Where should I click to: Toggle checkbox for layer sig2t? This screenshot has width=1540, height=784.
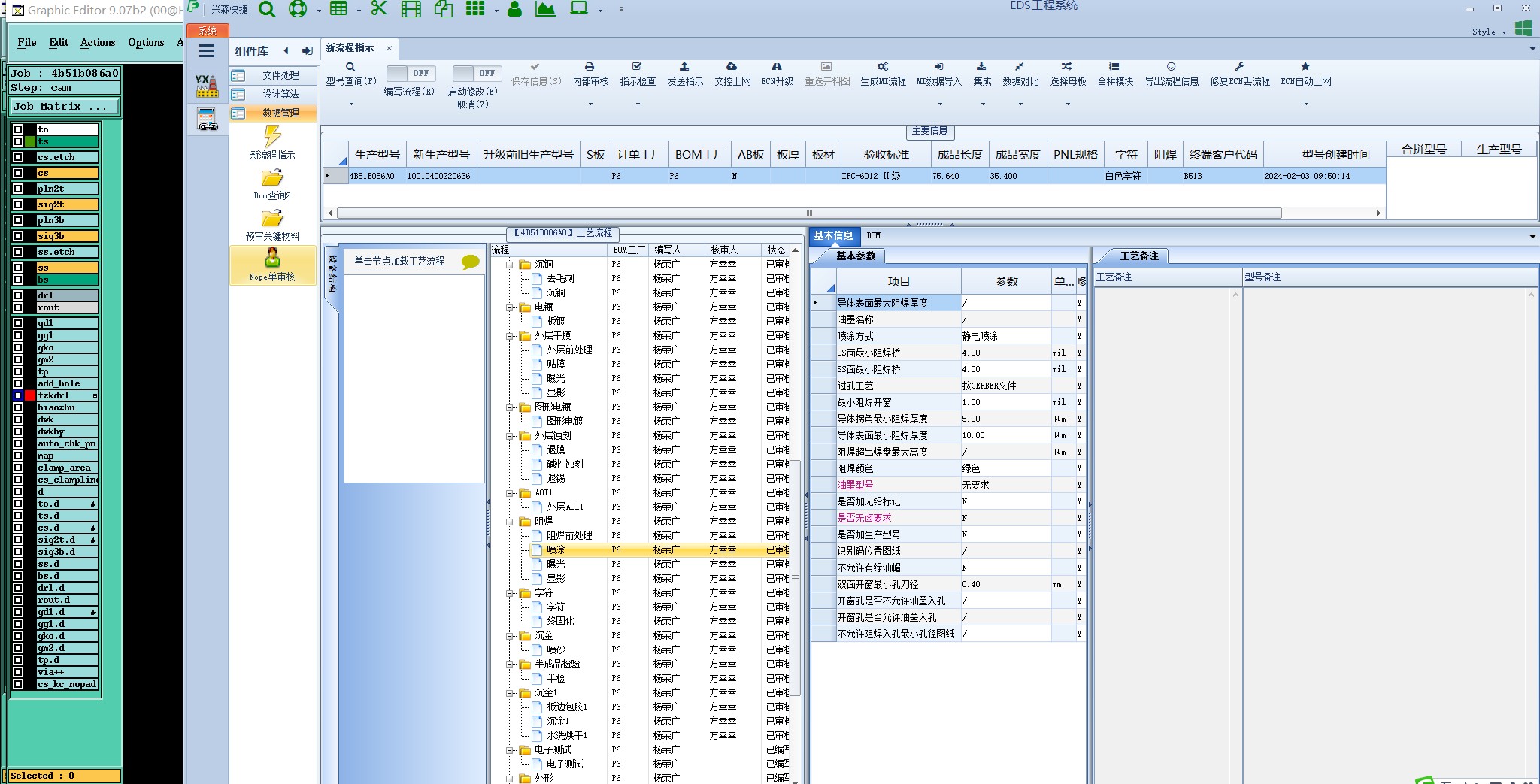coord(18,204)
